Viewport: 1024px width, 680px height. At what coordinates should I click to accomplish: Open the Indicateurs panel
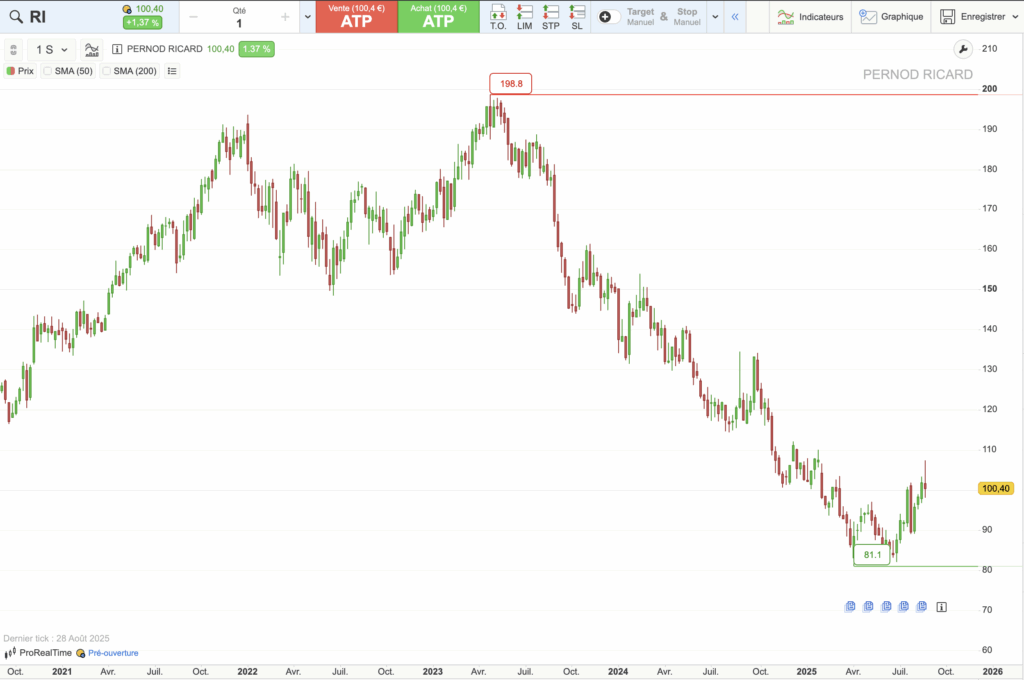[x=814, y=16]
